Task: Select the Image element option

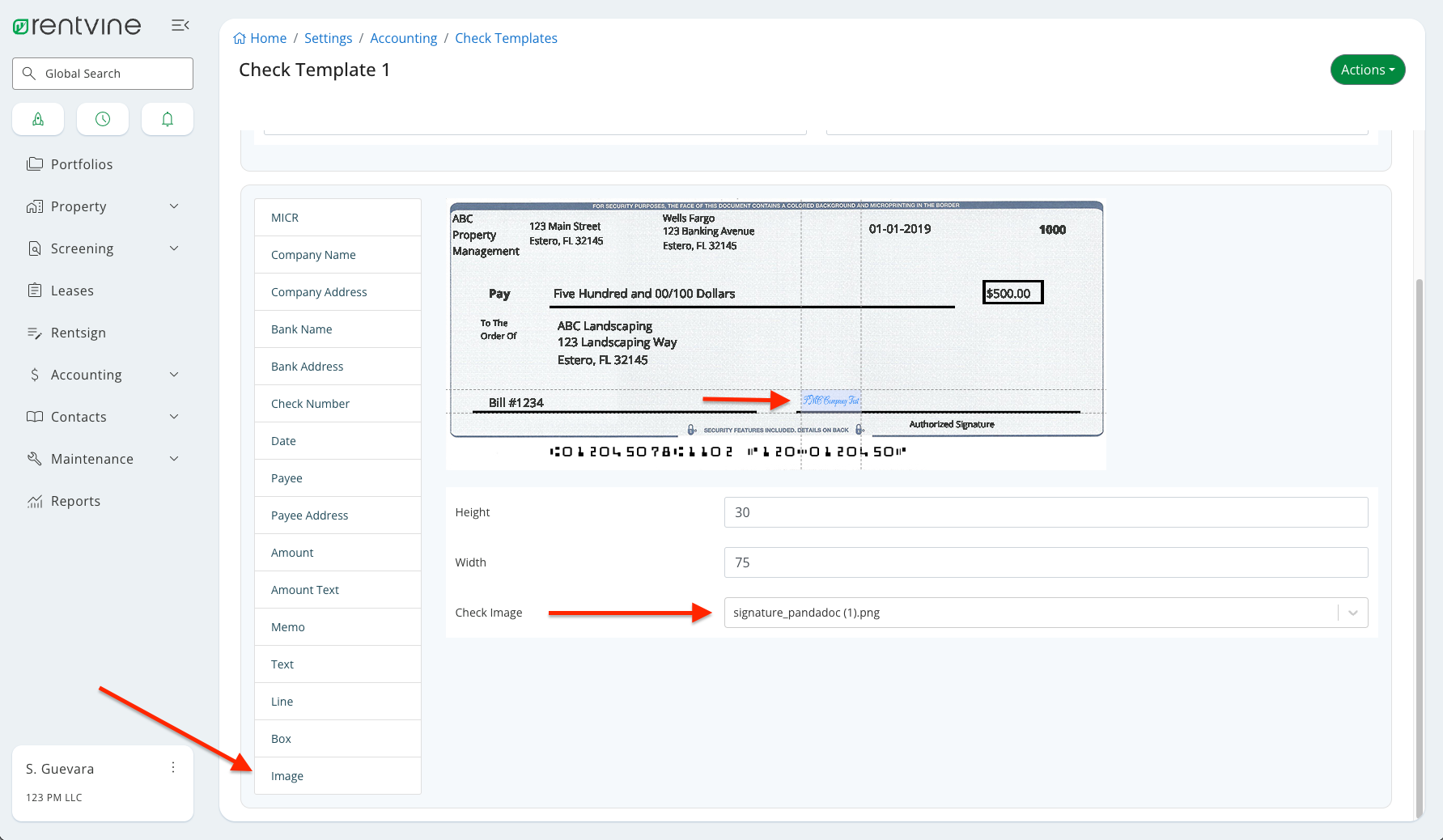Action: click(286, 775)
